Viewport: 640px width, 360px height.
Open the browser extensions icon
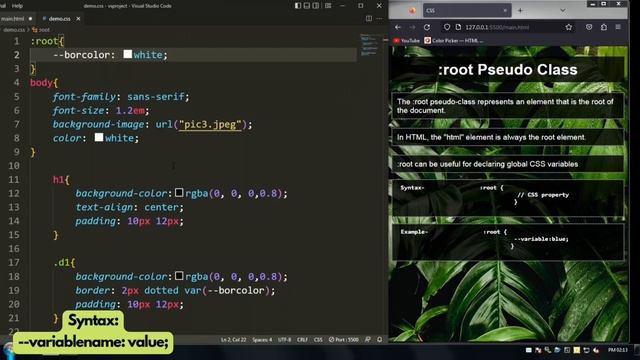coord(604,27)
